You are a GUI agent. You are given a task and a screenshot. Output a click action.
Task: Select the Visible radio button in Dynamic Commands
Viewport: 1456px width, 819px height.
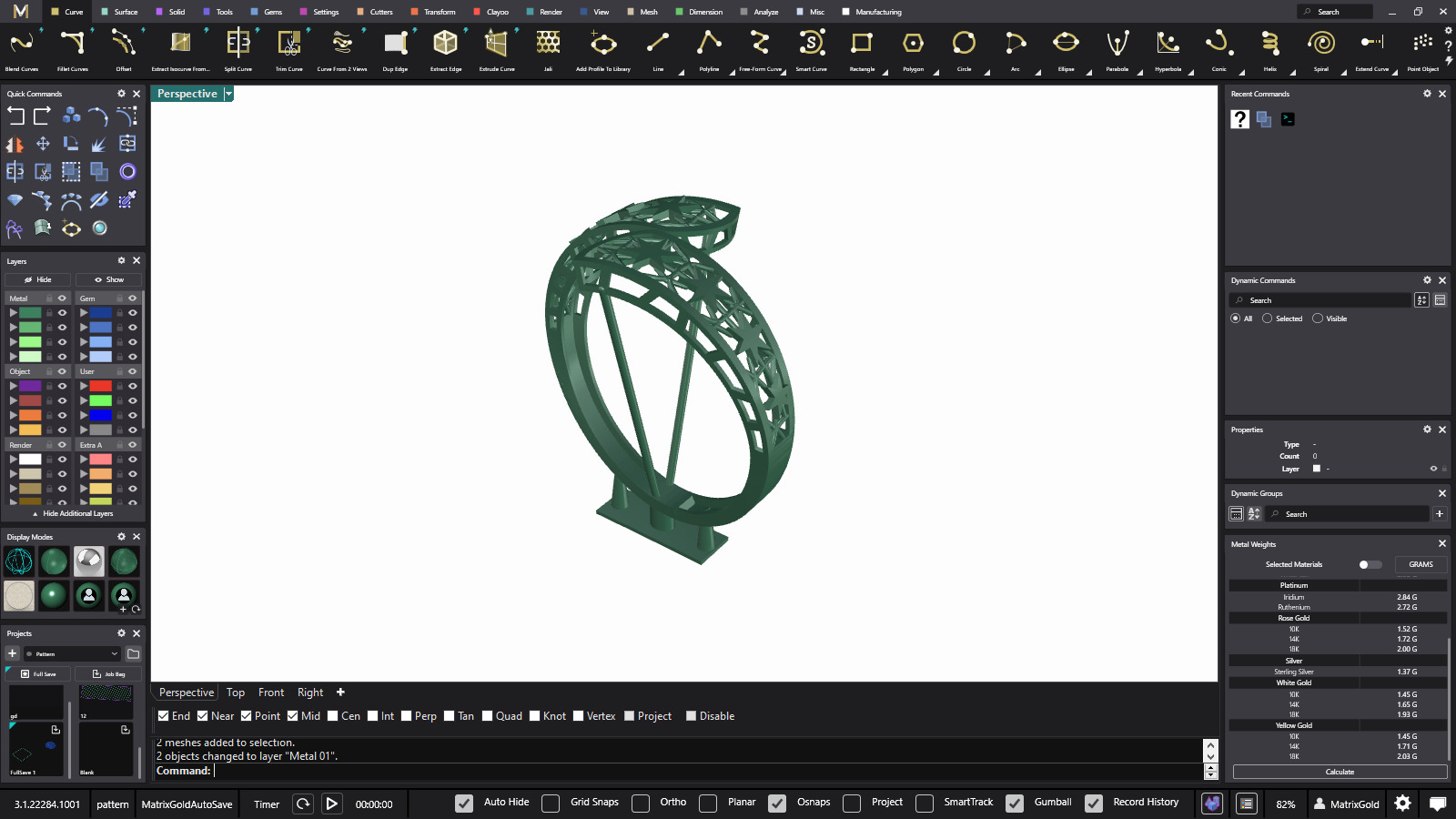click(x=1318, y=318)
